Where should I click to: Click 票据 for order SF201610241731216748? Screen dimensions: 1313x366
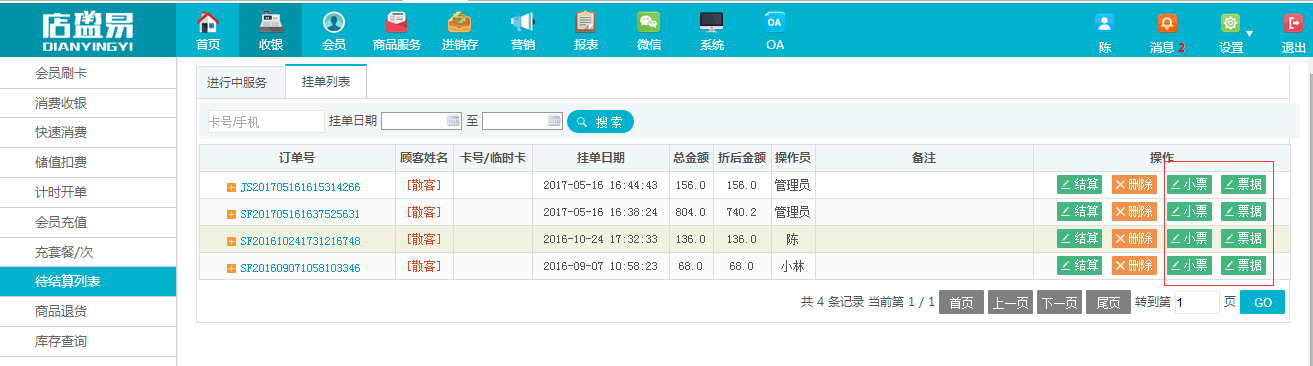click(1243, 238)
